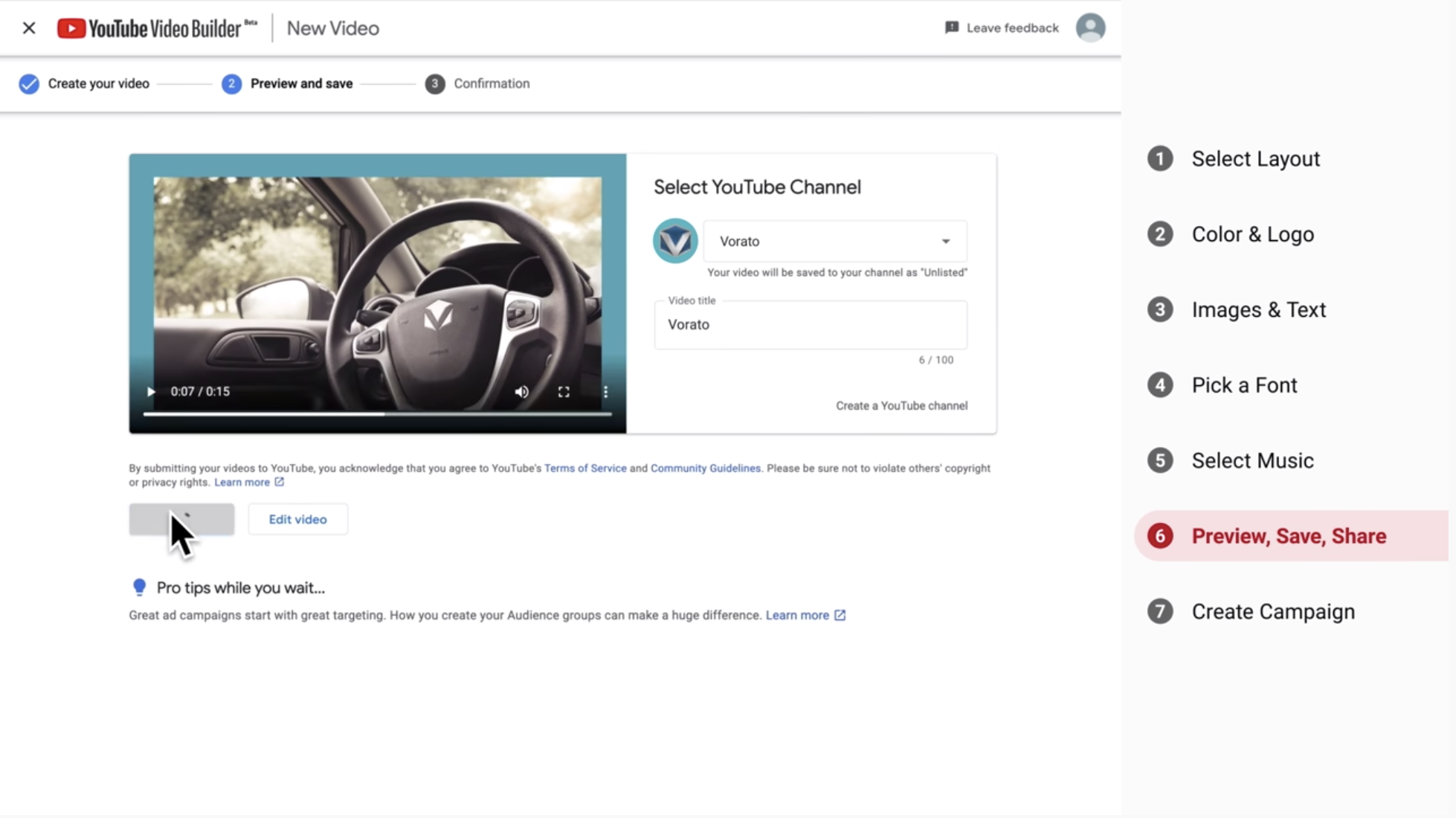Select step 4 Pick a Font
The width and height of the screenshot is (1456, 818).
pyautogui.click(x=1223, y=385)
